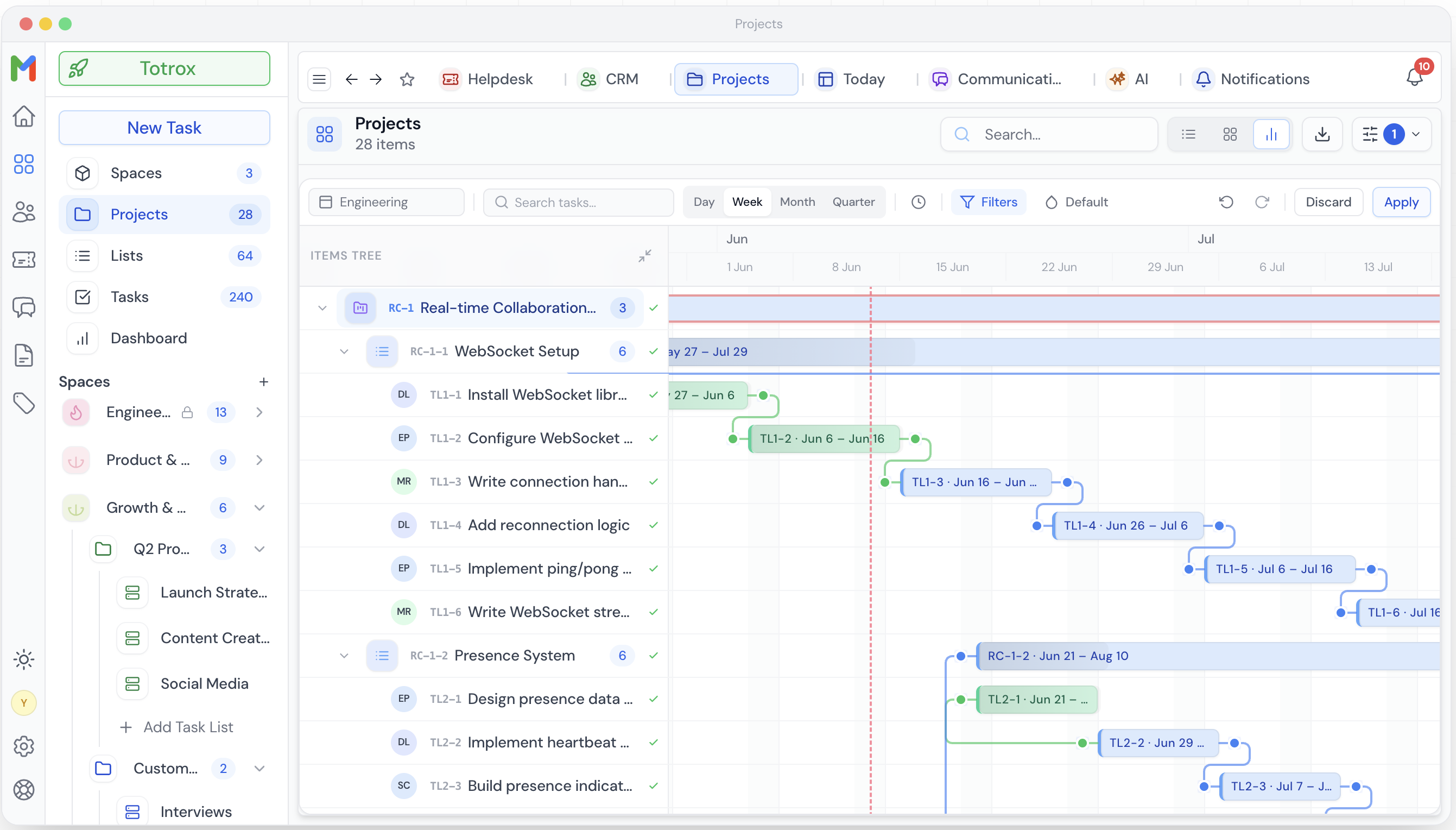Switch to the Communicati... tab
Image resolution: width=1456 pixels, height=830 pixels.
(x=996, y=79)
